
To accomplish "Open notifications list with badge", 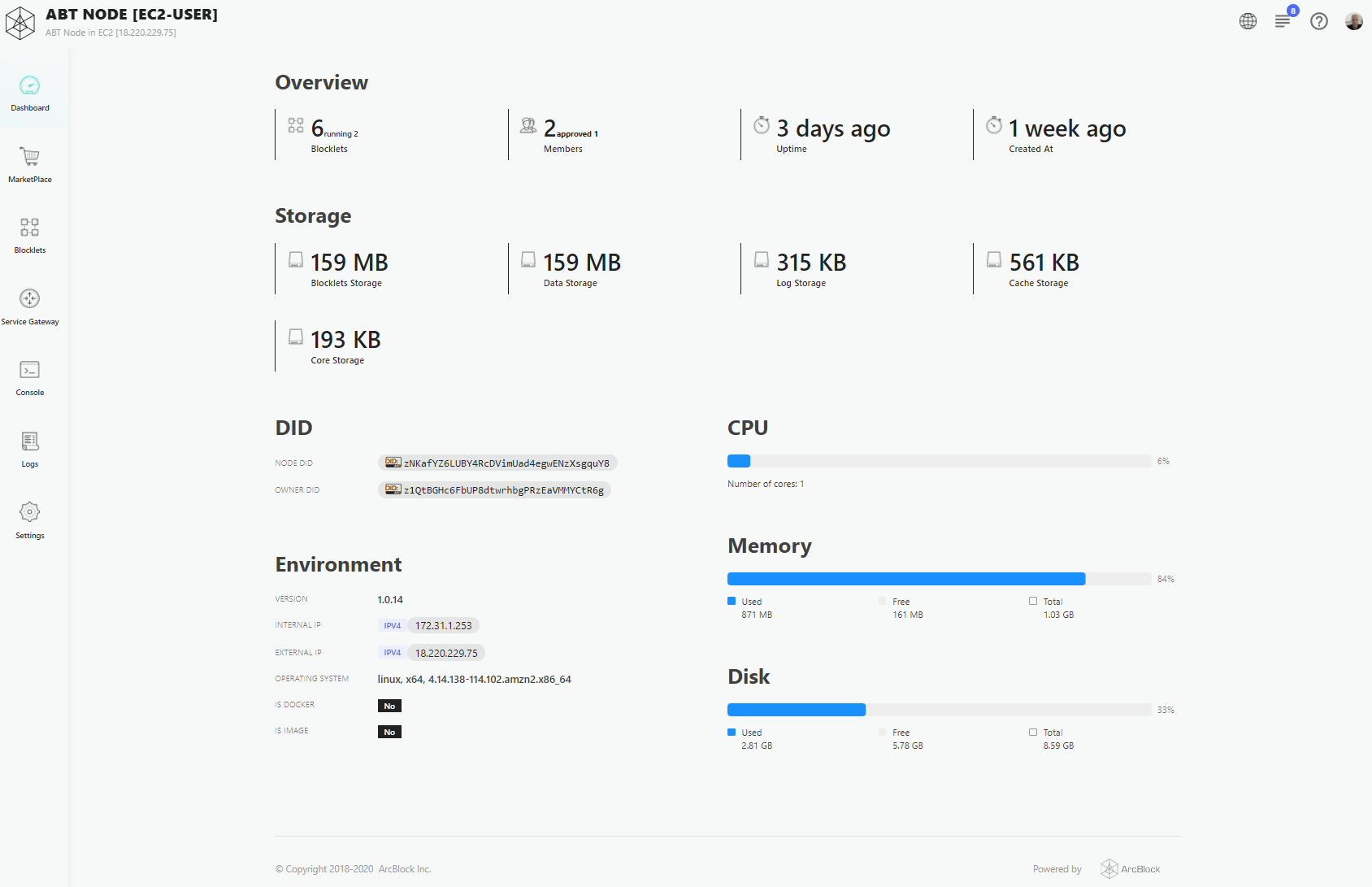I will click(1283, 21).
